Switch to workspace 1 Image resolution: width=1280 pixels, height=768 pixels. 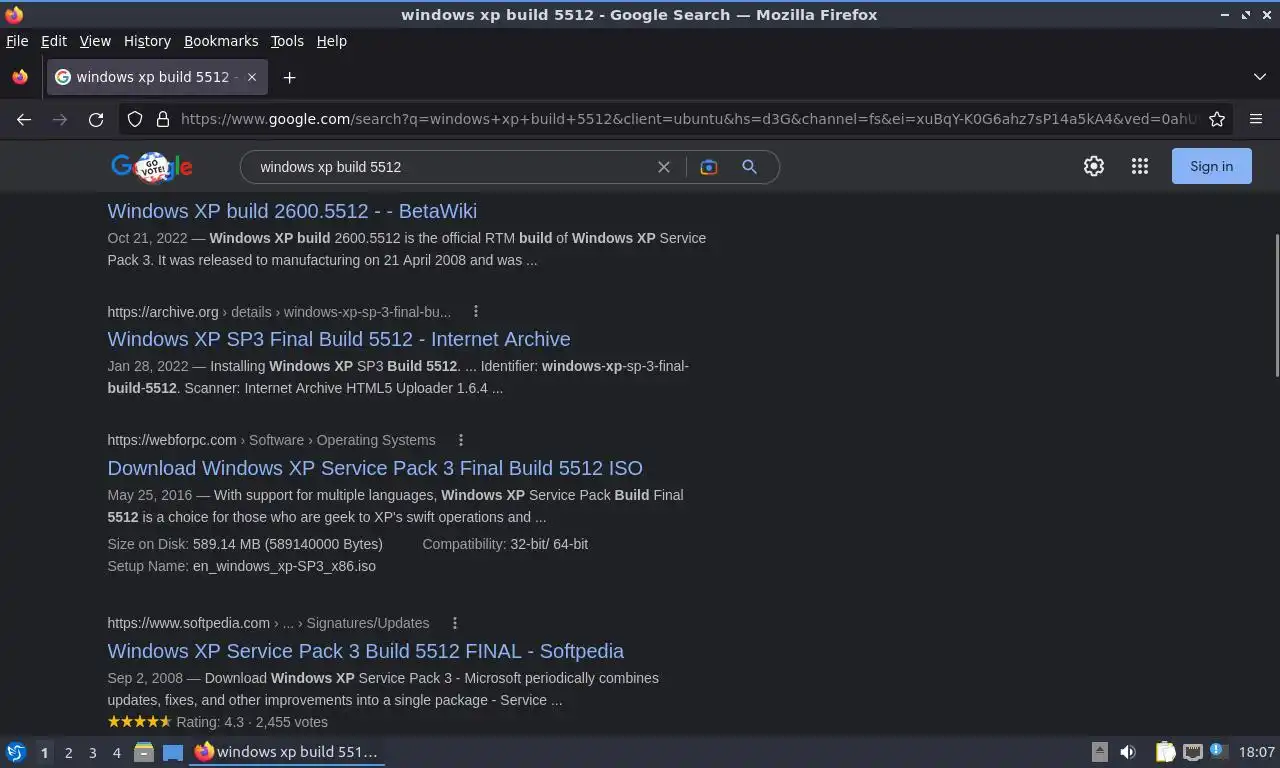coord(44,752)
